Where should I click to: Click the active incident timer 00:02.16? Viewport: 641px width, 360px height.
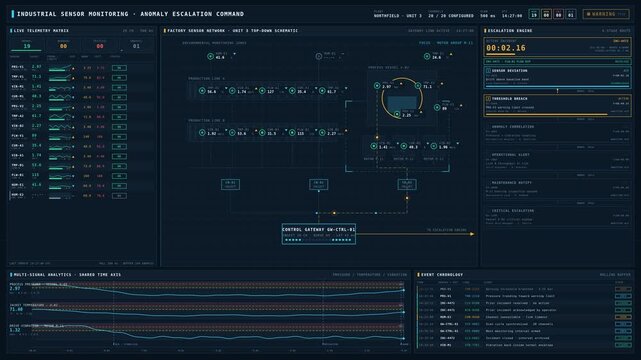(506, 48)
